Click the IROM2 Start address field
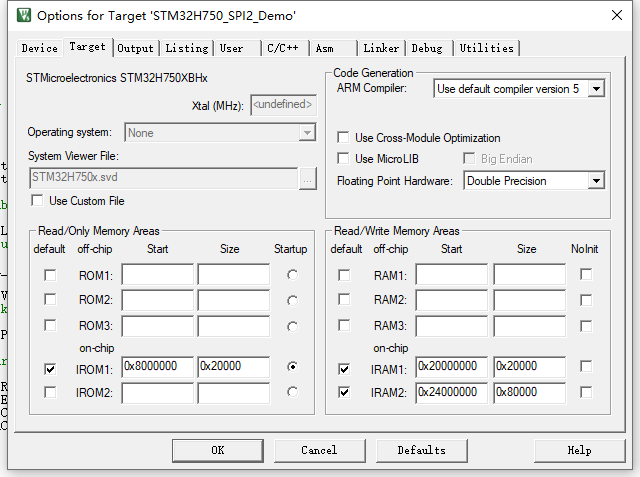The height and width of the screenshot is (477, 640). pyautogui.click(x=158, y=393)
